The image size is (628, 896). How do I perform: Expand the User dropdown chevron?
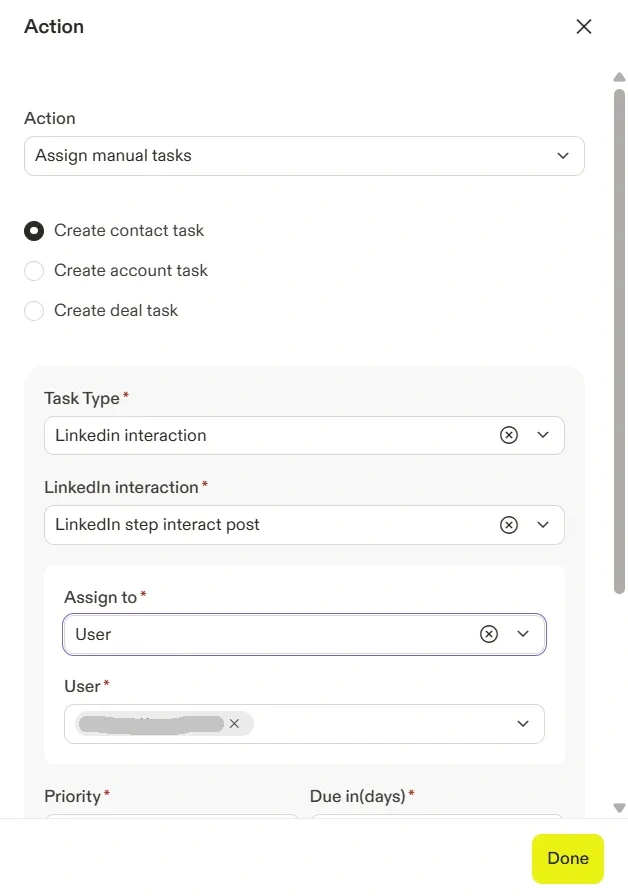coord(523,724)
